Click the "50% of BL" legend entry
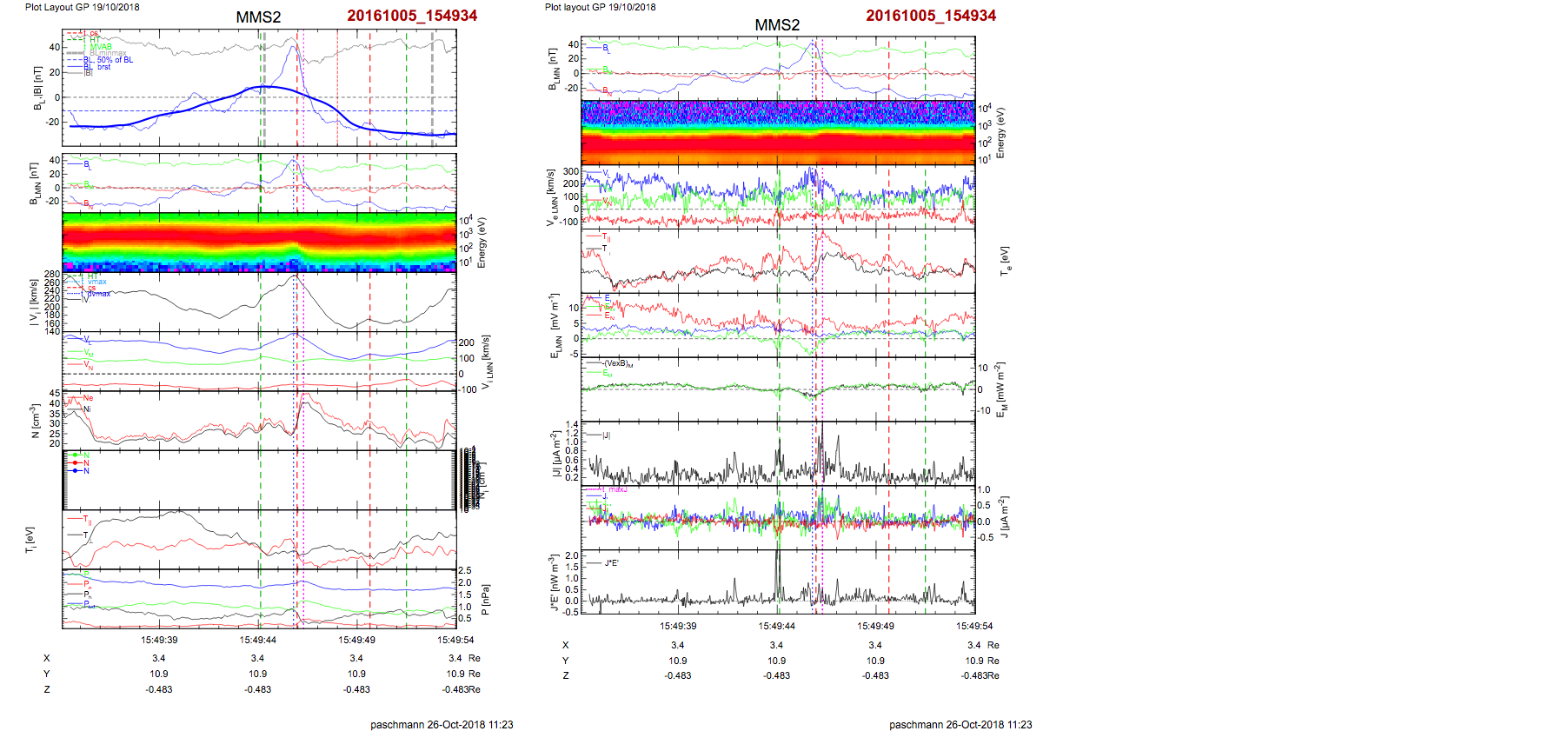Viewport: 1568px width, 731px height. click(x=115, y=60)
